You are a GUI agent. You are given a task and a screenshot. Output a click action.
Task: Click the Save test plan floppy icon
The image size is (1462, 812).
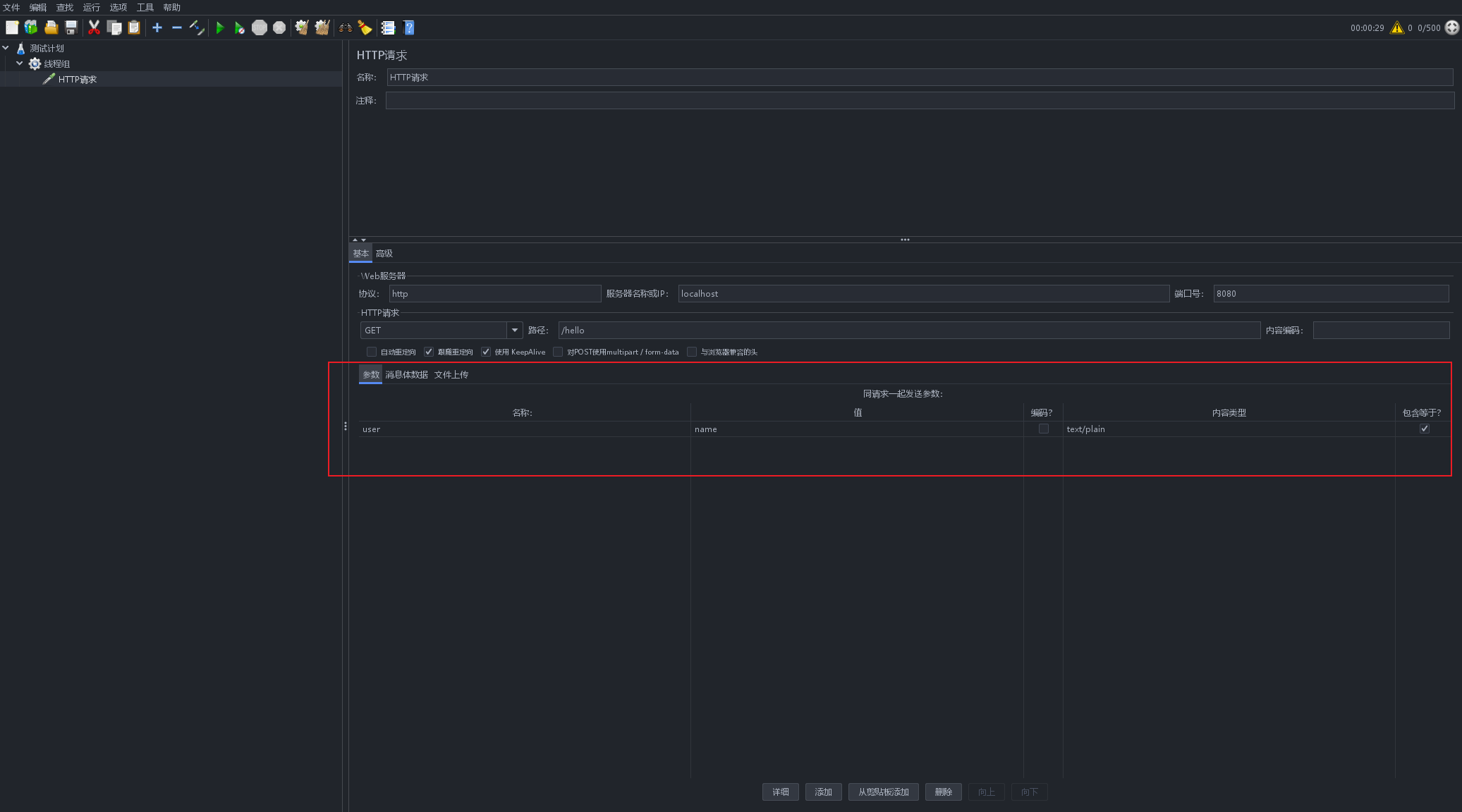(71, 27)
